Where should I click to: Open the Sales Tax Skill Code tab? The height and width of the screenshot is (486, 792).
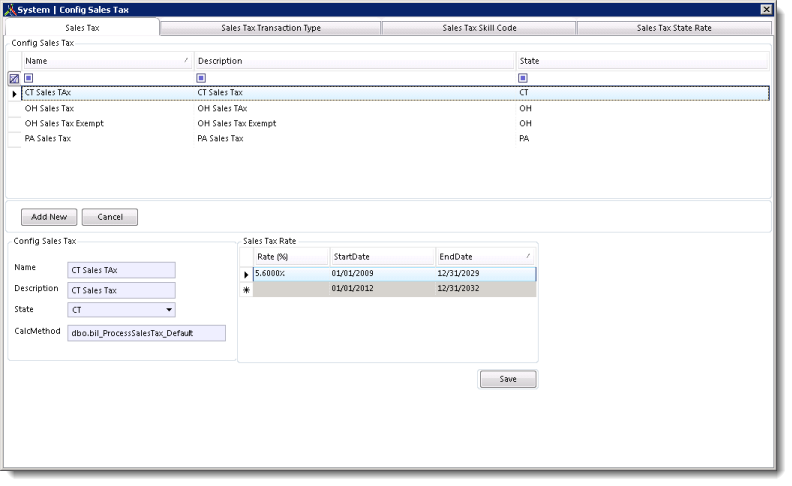[479, 28]
